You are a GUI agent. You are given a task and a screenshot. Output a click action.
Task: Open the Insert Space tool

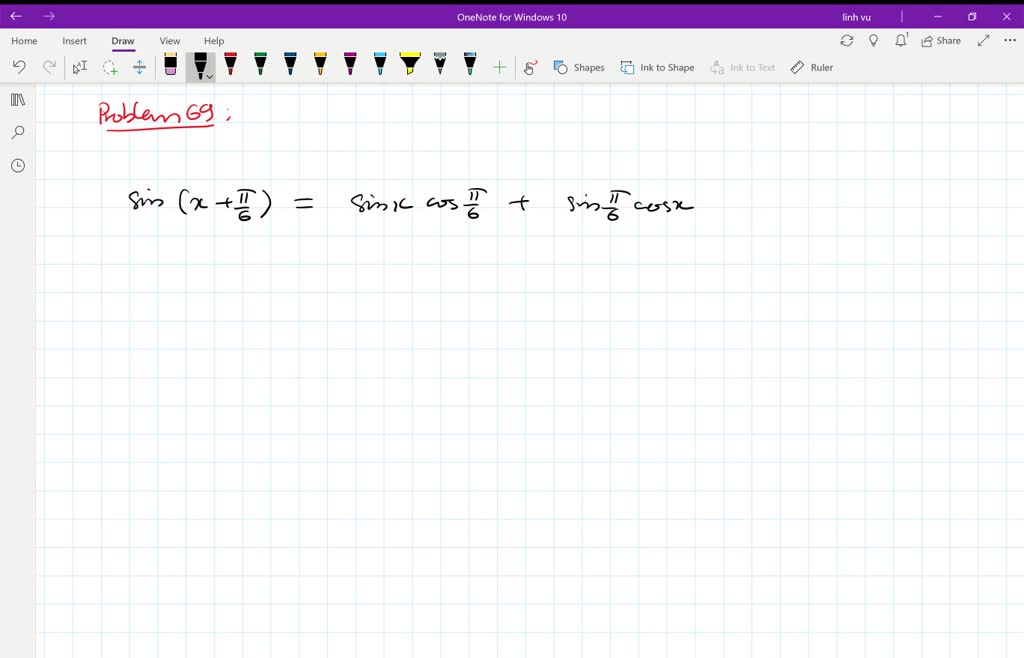tap(140, 66)
